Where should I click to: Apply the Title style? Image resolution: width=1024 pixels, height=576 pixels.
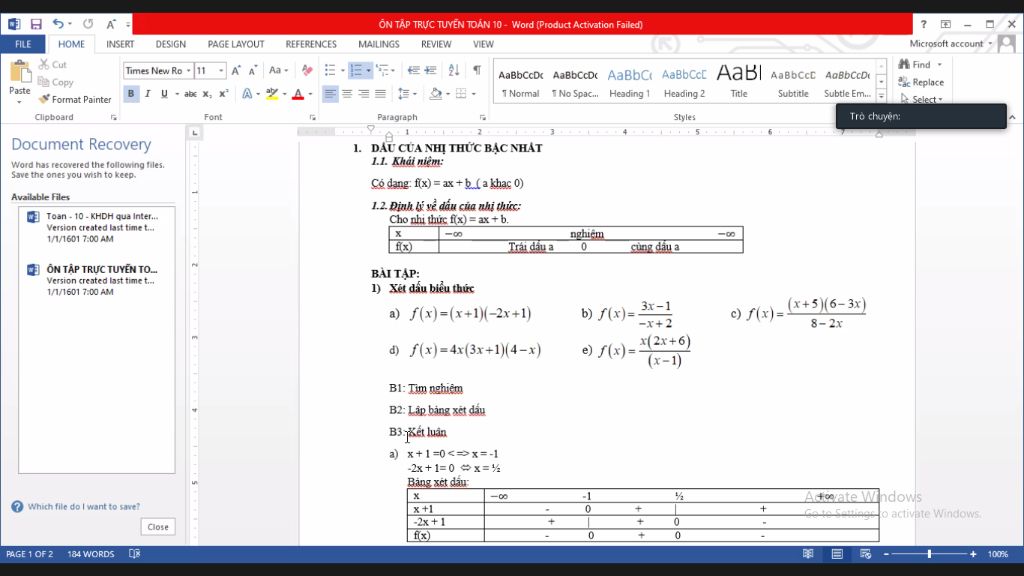[739, 82]
